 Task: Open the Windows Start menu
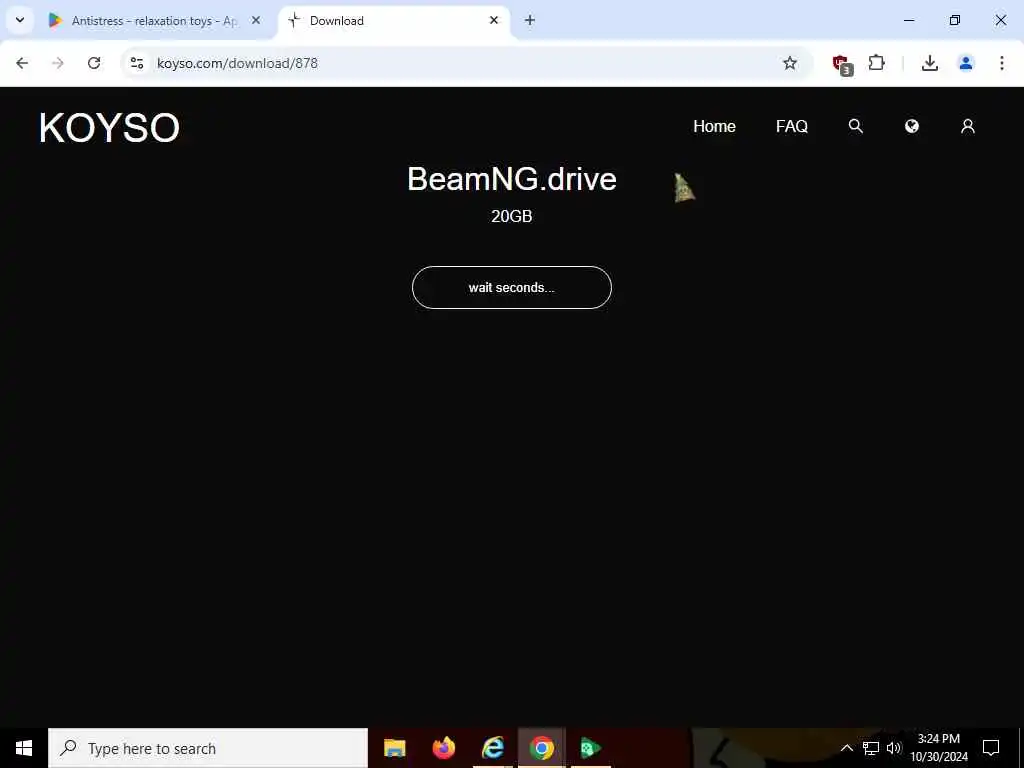pyautogui.click(x=24, y=748)
